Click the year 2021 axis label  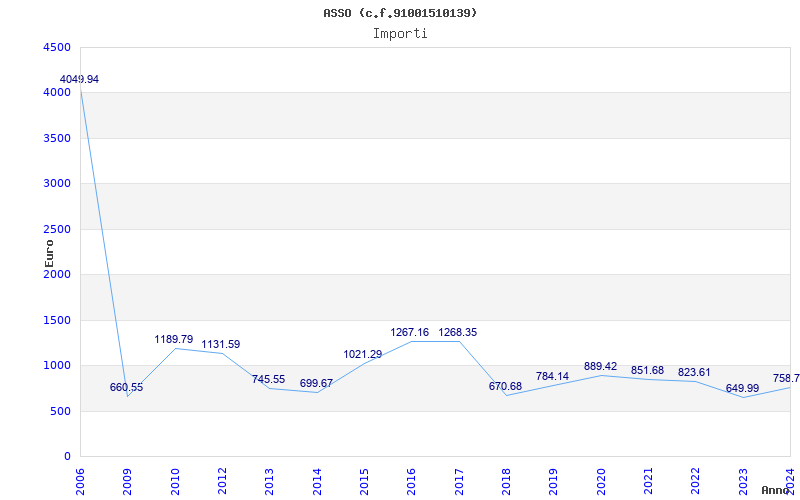pos(648,482)
